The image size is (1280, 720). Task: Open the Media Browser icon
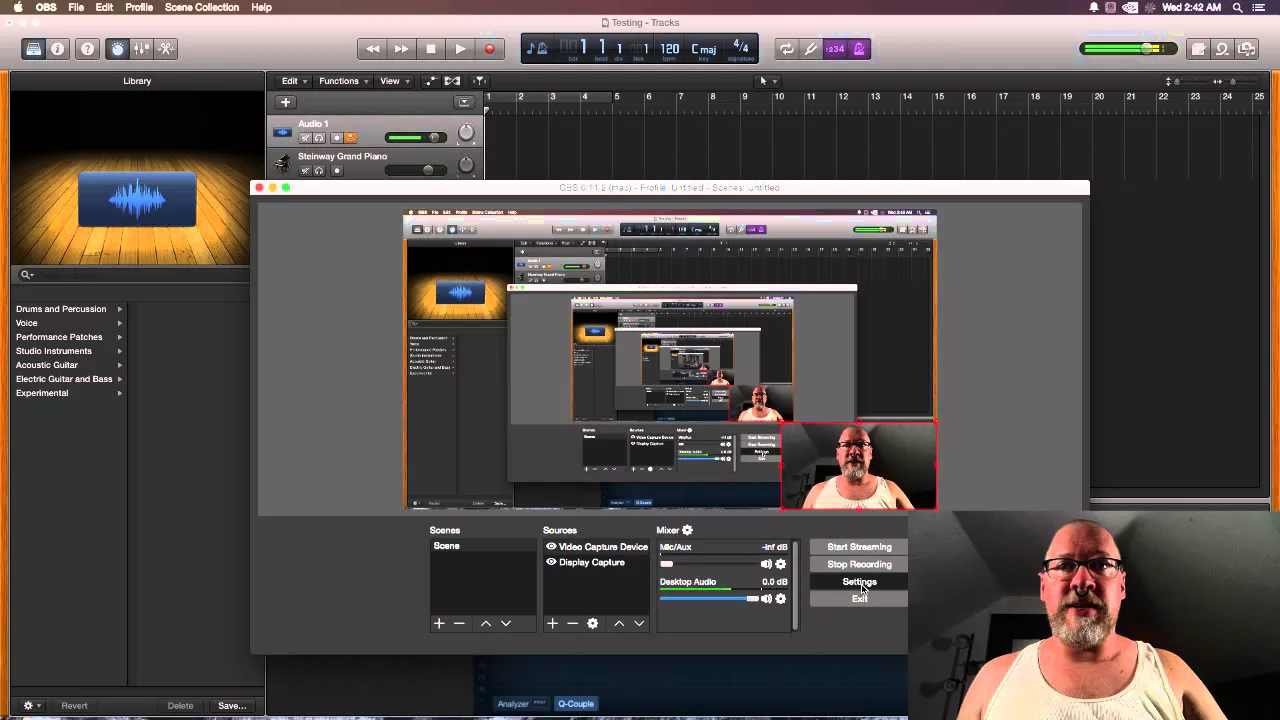(x=1246, y=49)
